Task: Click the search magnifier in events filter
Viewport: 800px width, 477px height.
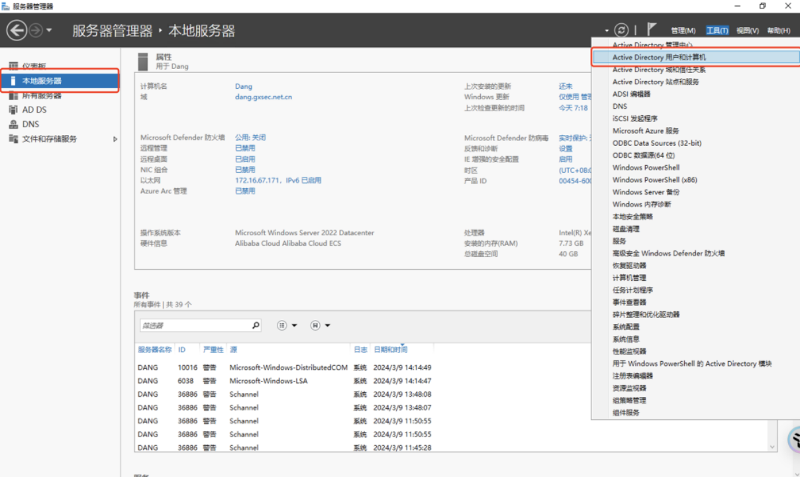Action: click(256, 325)
